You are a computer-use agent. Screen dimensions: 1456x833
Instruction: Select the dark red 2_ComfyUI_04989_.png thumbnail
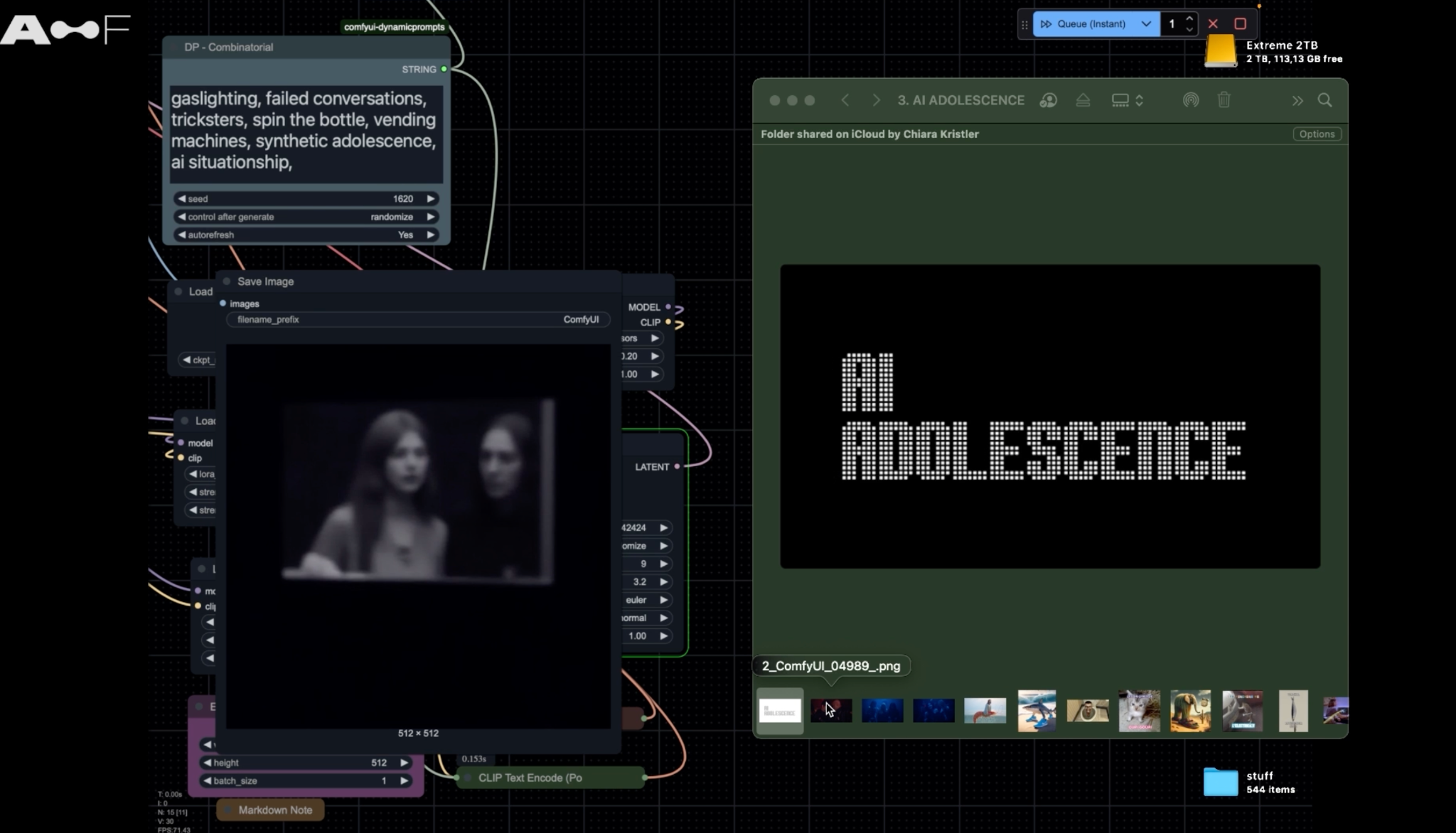(831, 711)
